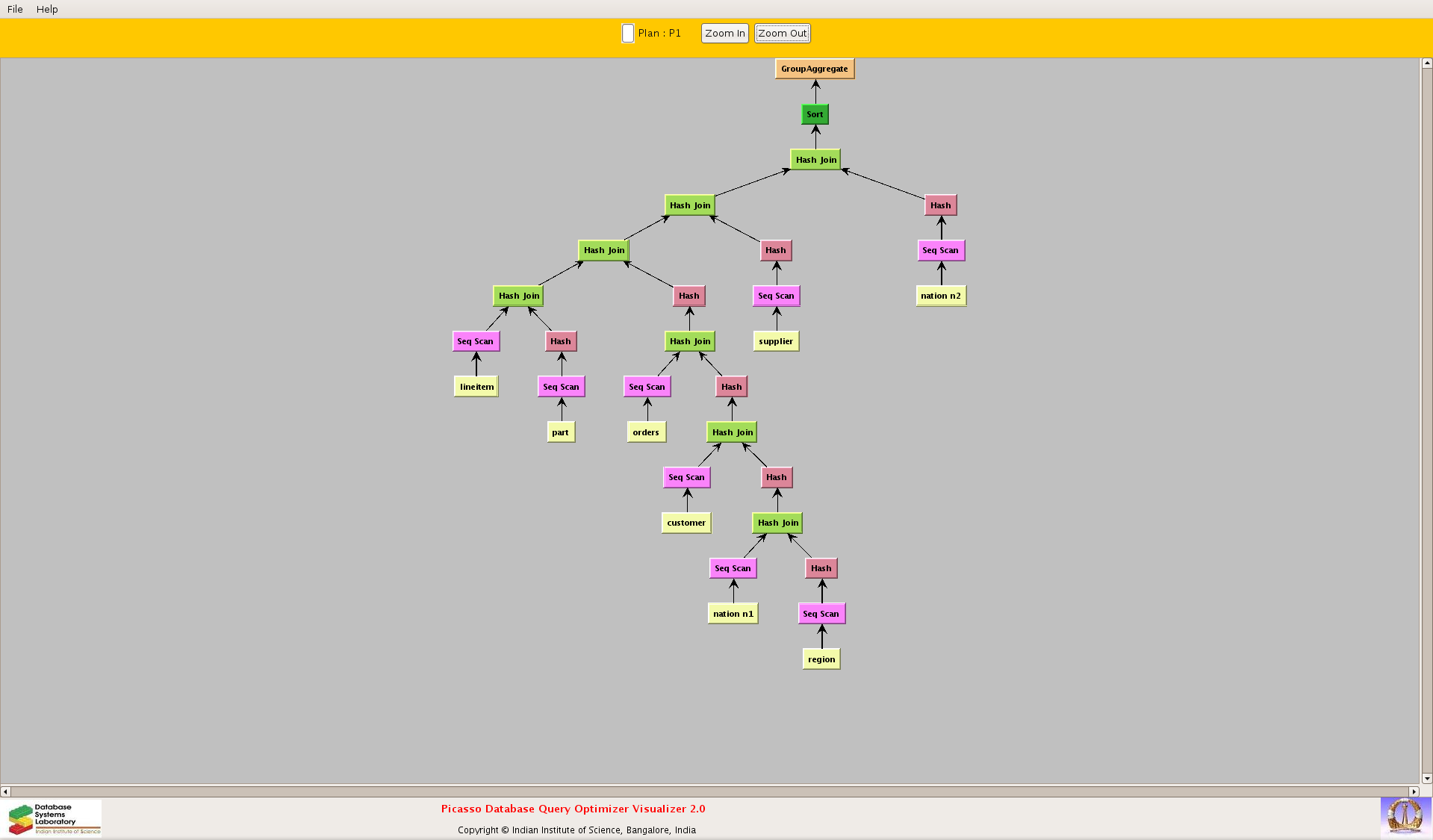Screen dimensions: 1433x840
Task: Toggle the Plan P1 color box
Action: pyautogui.click(x=628, y=34)
